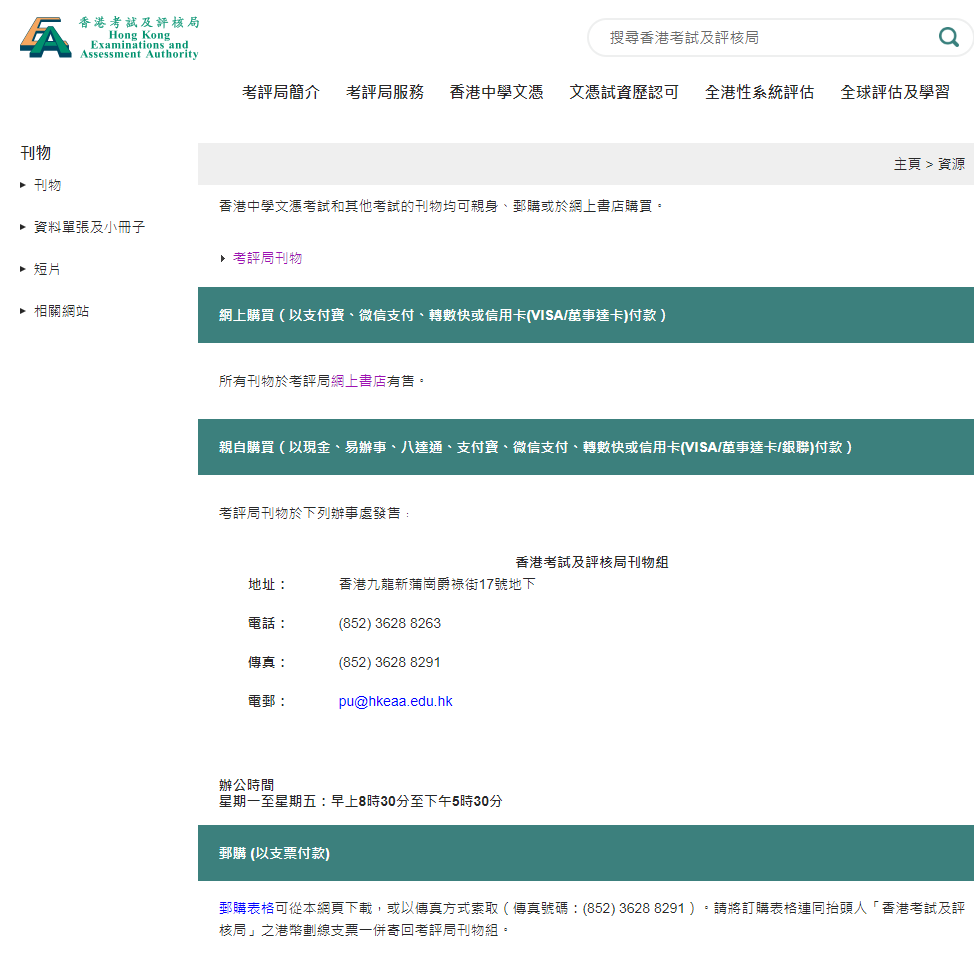Viewport: 974px width, 957px height.
Task: Click the search magnifier icon
Action: click(947, 37)
